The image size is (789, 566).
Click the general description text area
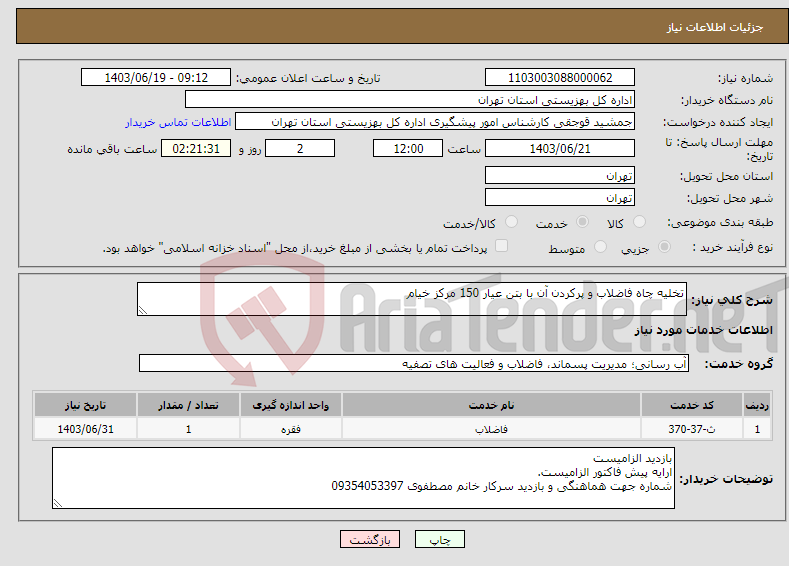click(x=412, y=299)
